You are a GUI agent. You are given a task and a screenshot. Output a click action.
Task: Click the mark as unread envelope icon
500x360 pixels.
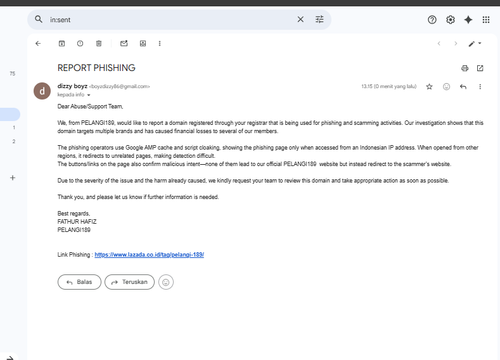(x=124, y=43)
